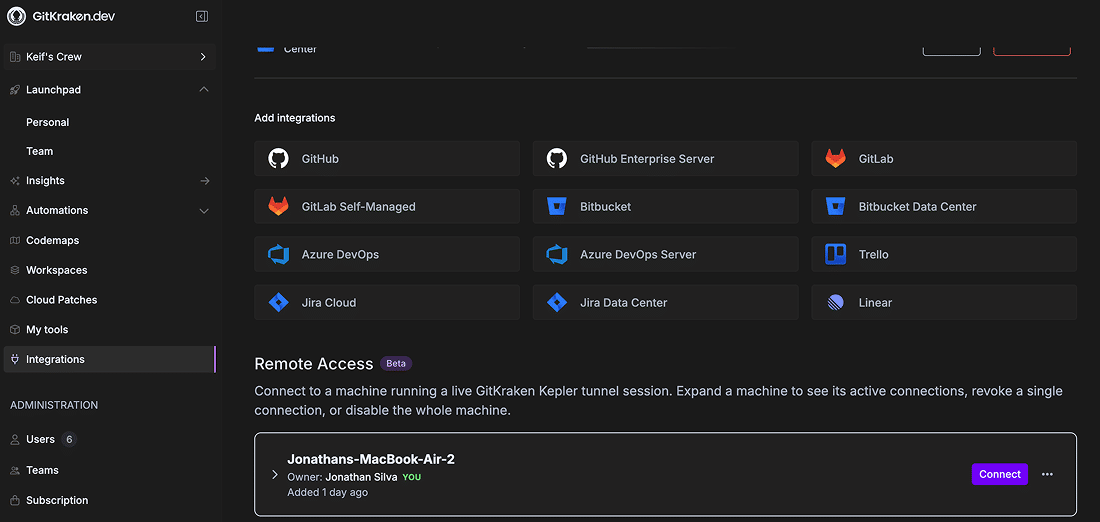
Task: Open the Subscription page
Action: 109,500
